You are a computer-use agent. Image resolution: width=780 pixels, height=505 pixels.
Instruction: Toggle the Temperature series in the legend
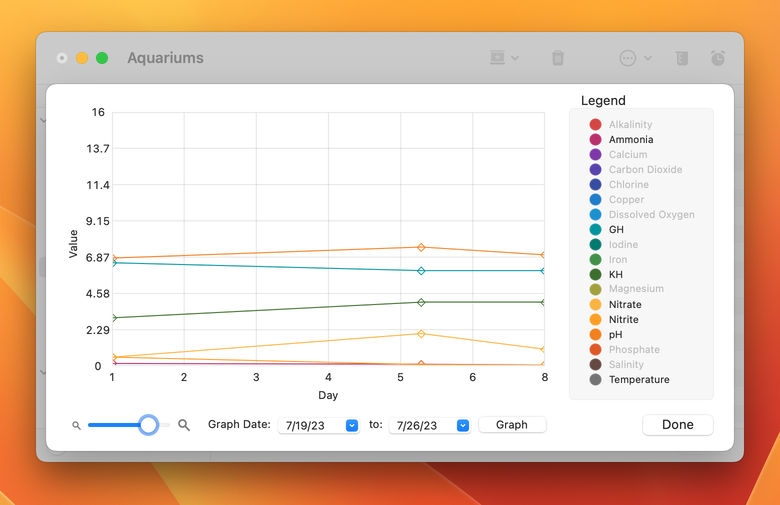click(x=639, y=380)
